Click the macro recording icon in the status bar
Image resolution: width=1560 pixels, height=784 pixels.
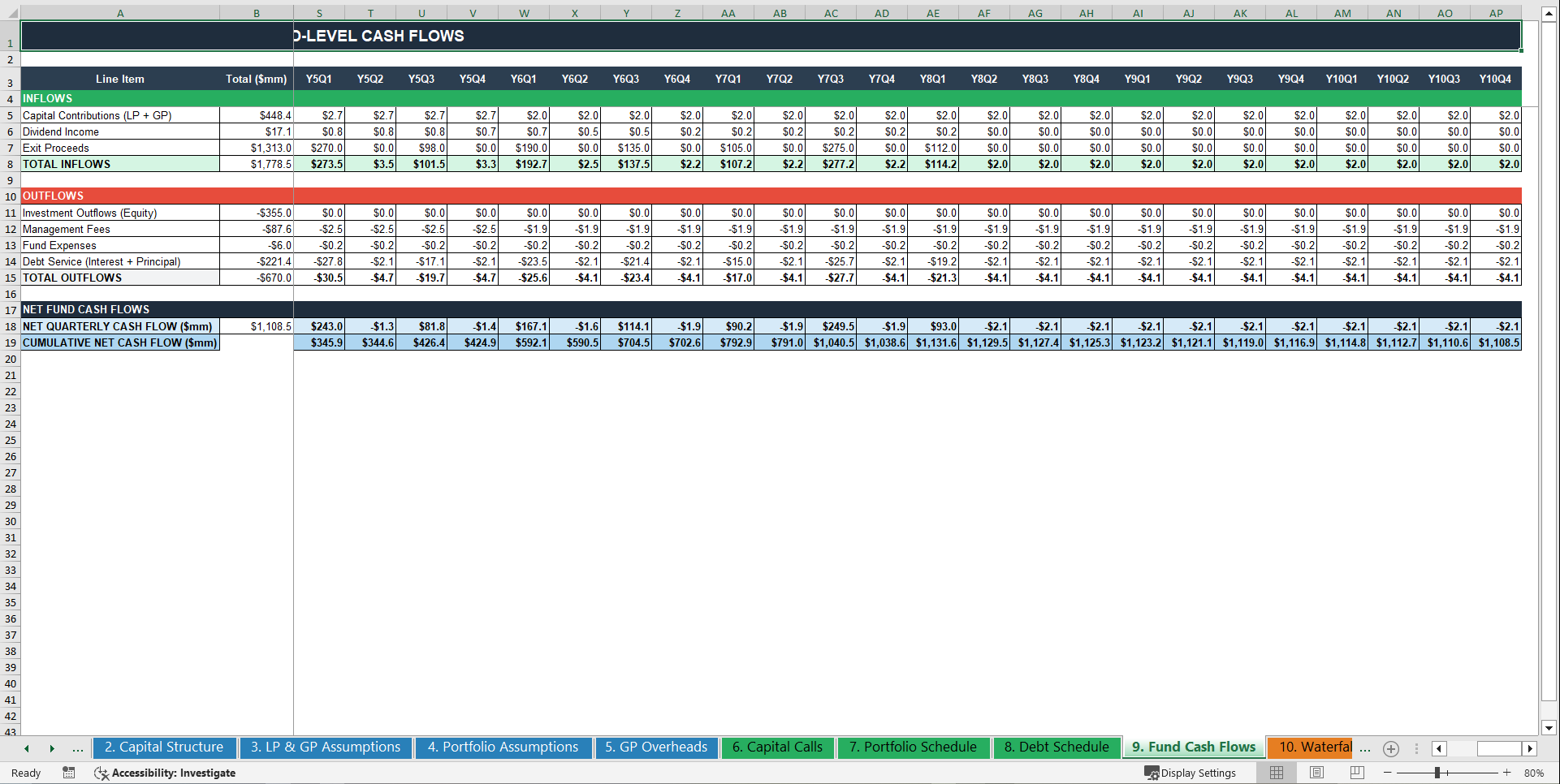(69, 773)
